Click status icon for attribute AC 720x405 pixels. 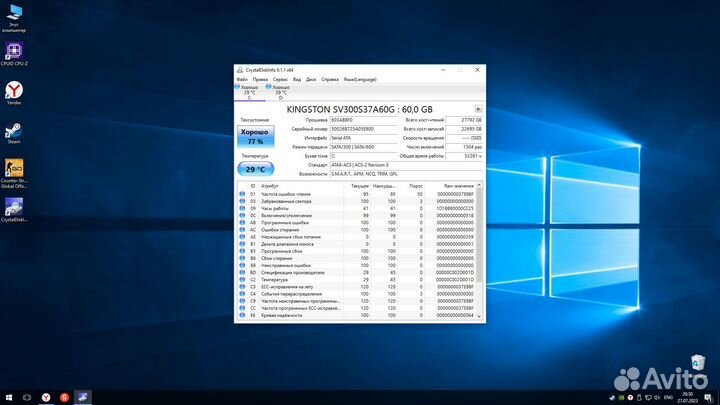[242, 230]
